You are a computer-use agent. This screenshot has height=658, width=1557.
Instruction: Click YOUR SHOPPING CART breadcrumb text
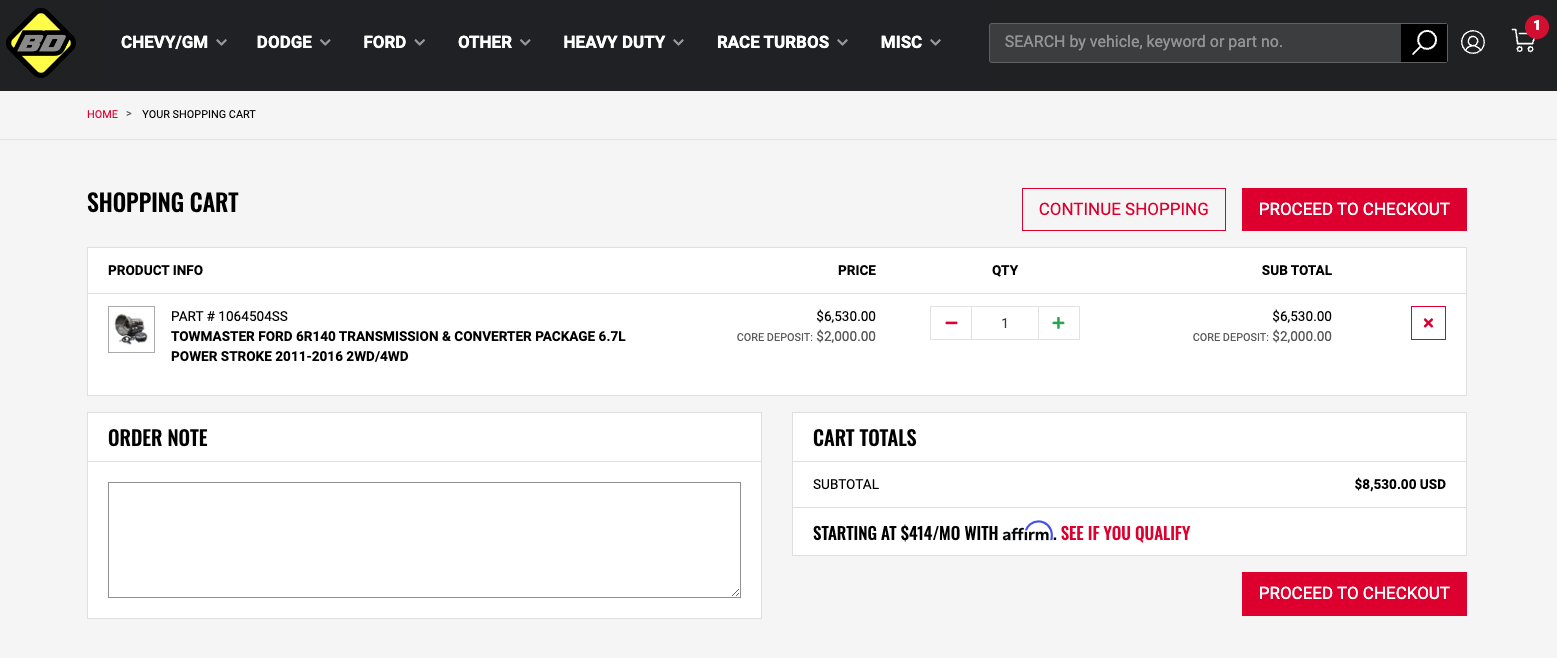point(199,114)
